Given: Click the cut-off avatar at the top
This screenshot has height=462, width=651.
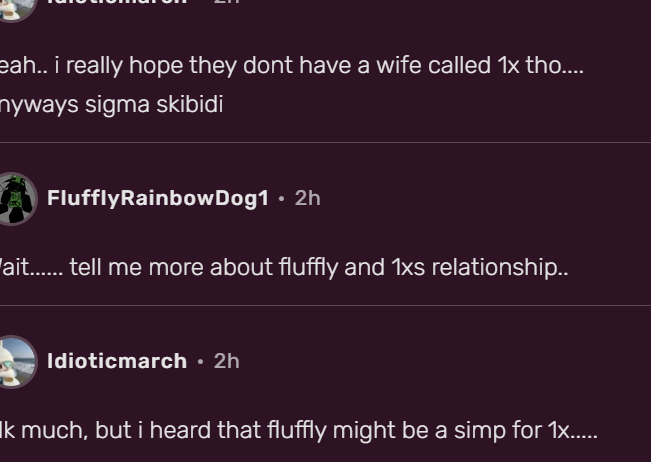Looking at the screenshot, I should click(x=16, y=5).
